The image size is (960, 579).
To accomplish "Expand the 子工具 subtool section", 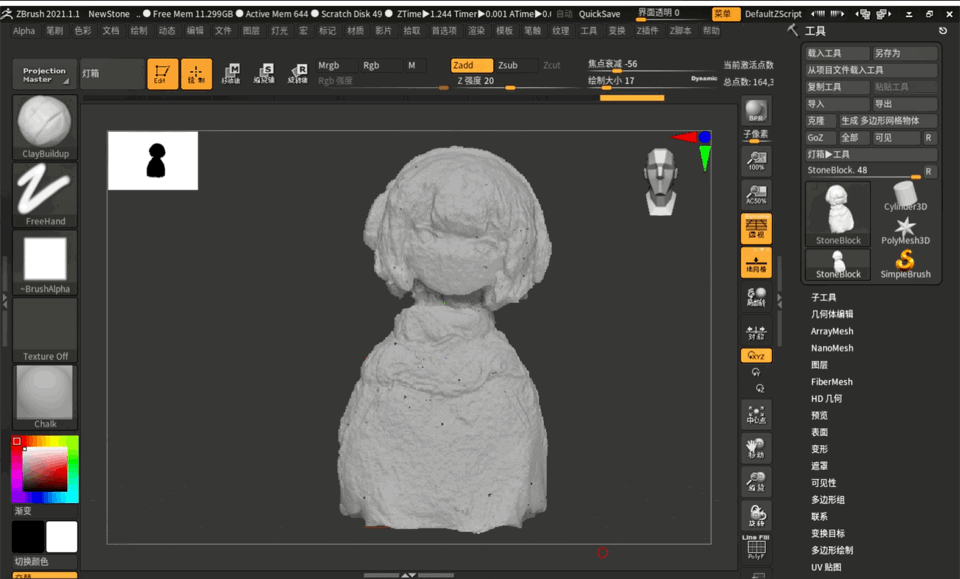I will coord(823,297).
